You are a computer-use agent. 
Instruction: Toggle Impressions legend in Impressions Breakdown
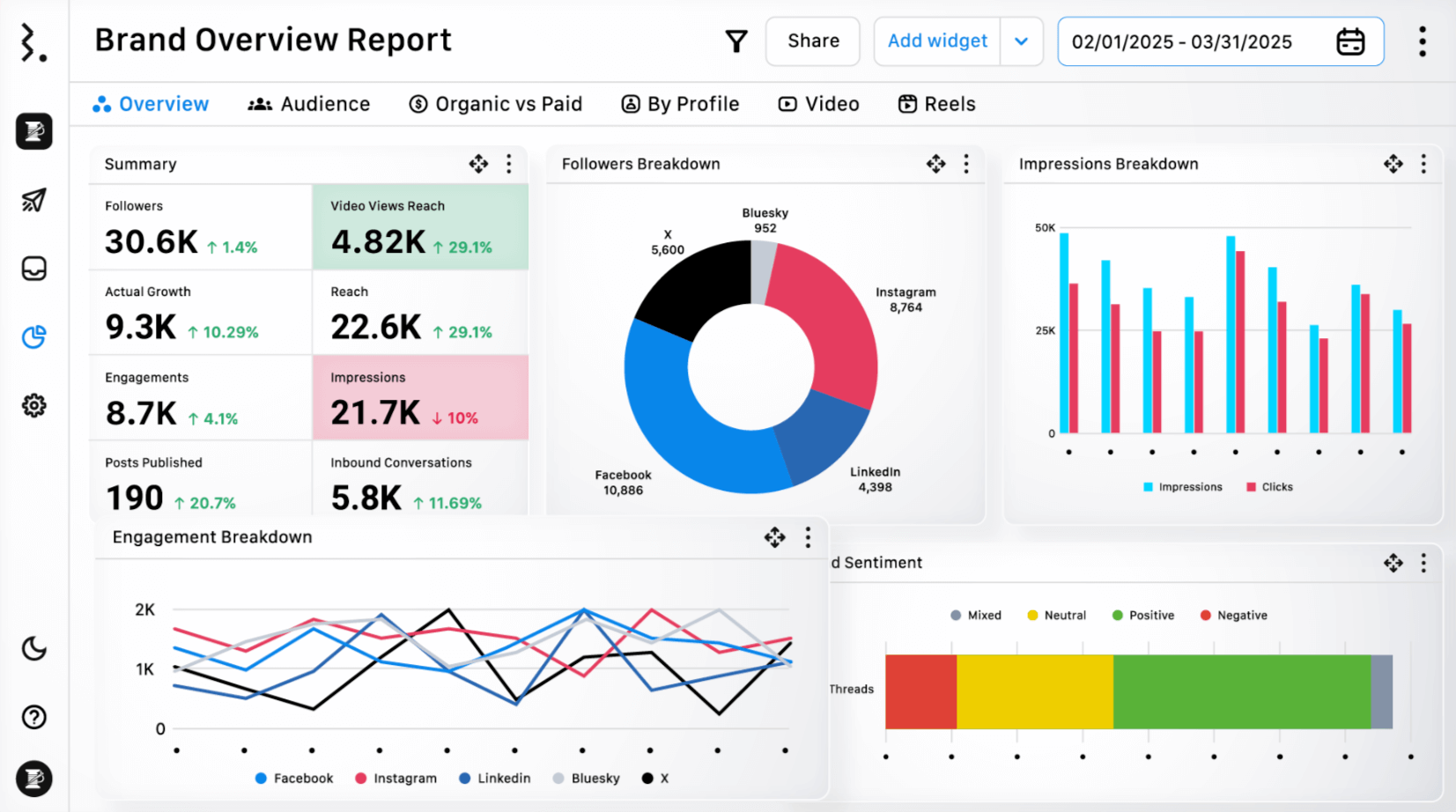pyautogui.click(x=1182, y=487)
